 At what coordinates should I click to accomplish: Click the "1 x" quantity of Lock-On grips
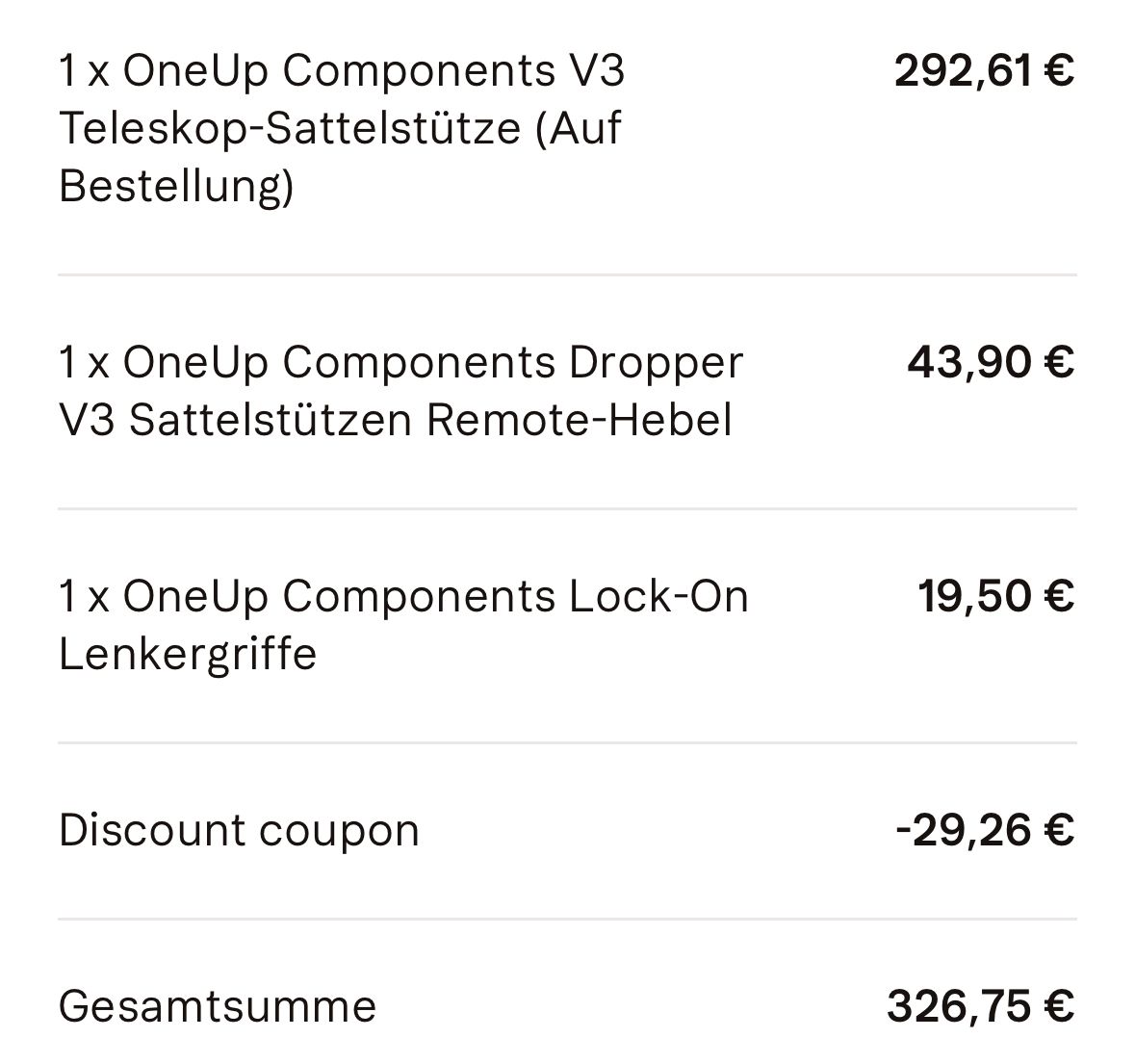(84, 597)
